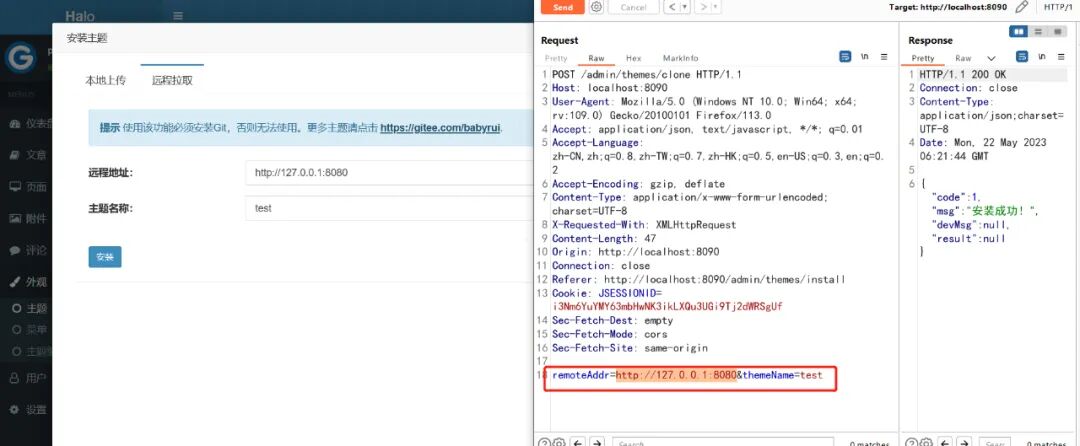Switch Response view to Raw tab
This screenshot has height=446, width=1080.
pyautogui.click(x=963, y=59)
